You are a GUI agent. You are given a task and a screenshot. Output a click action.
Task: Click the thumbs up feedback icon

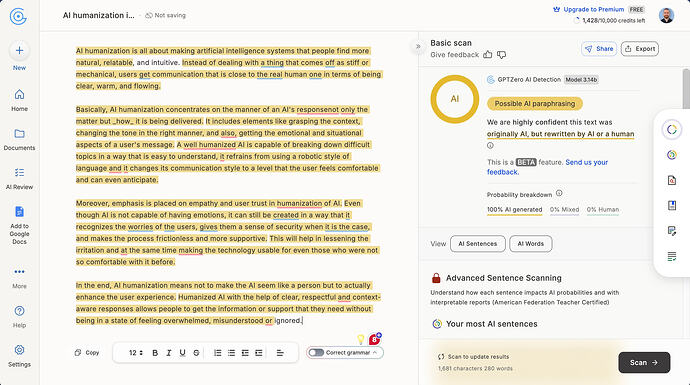coord(488,55)
